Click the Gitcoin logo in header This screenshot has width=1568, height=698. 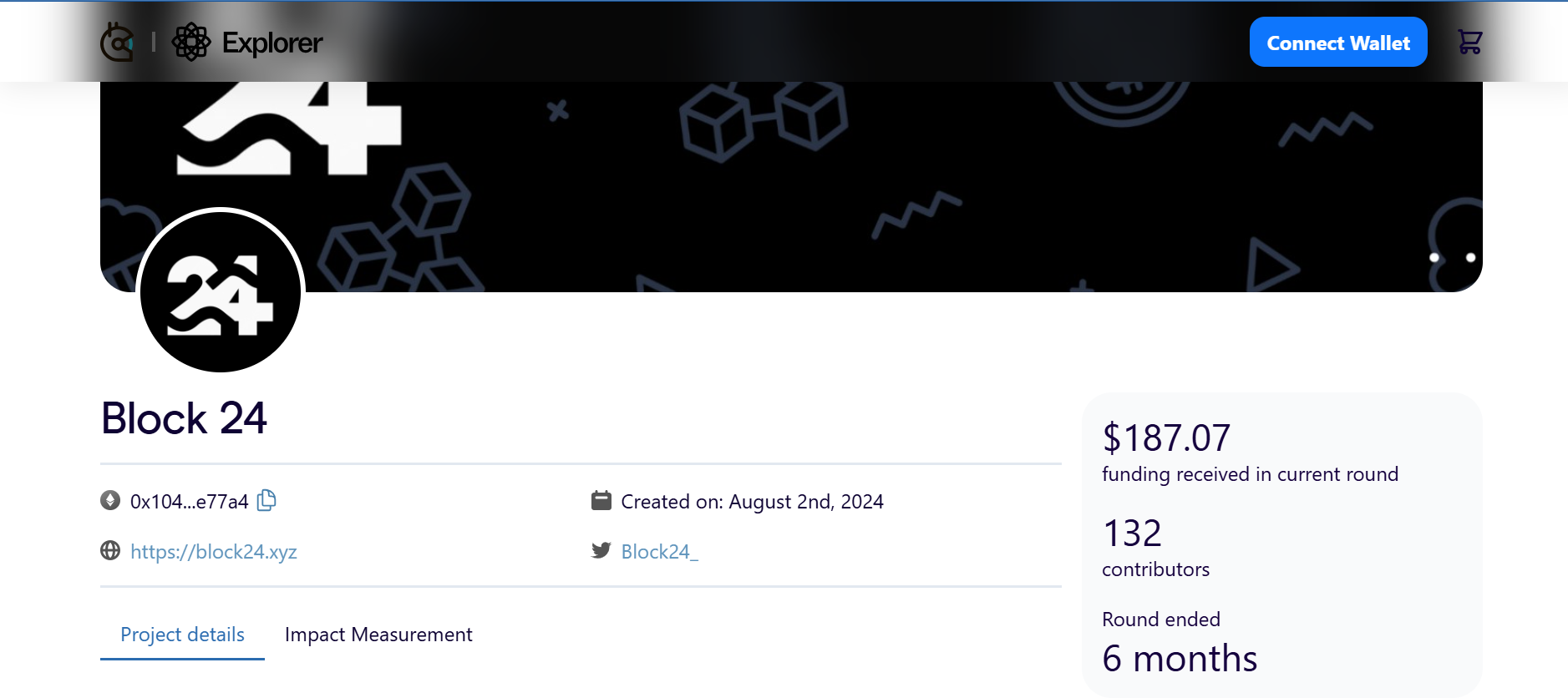pyautogui.click(x=117, y=42)
